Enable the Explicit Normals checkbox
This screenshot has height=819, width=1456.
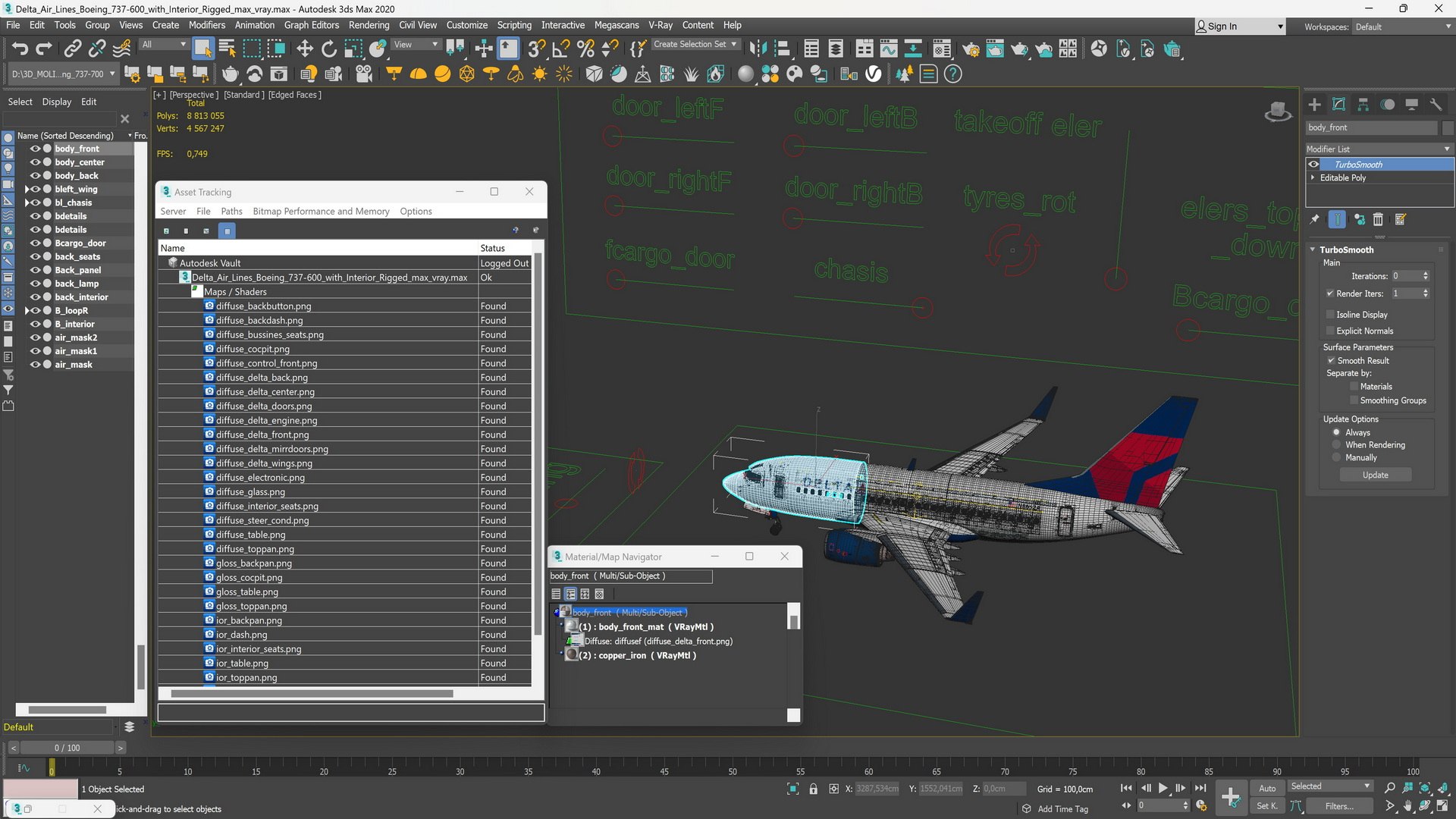point(1330,331)
